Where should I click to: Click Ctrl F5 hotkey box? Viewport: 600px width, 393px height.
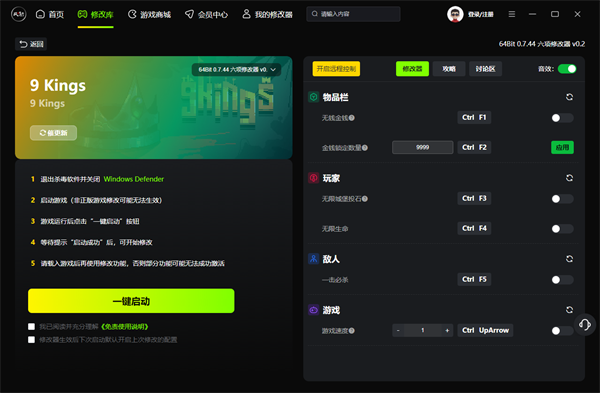(474, 279)
